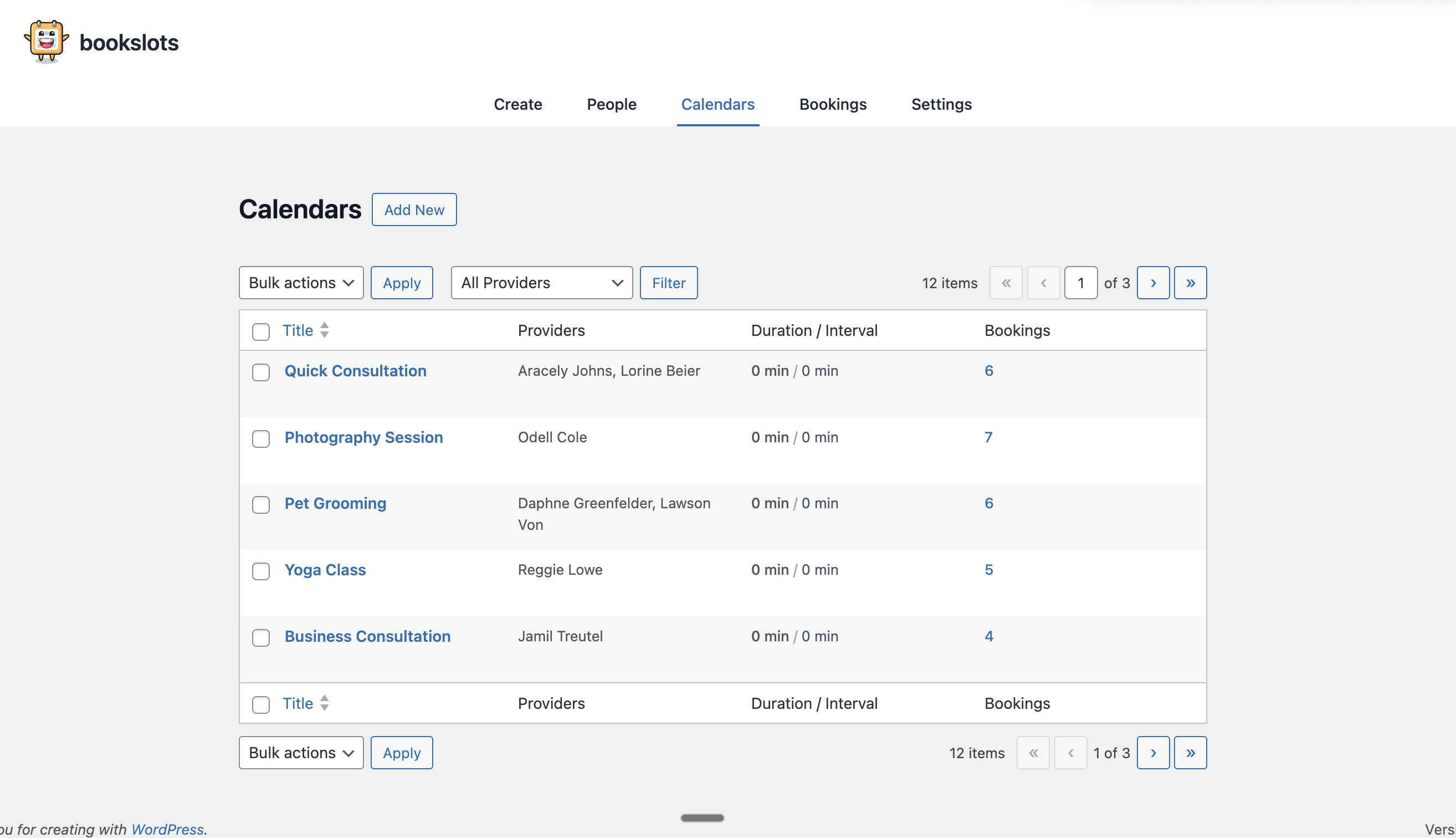Tick the Yoga Class row checkbox

pos(260,571)
